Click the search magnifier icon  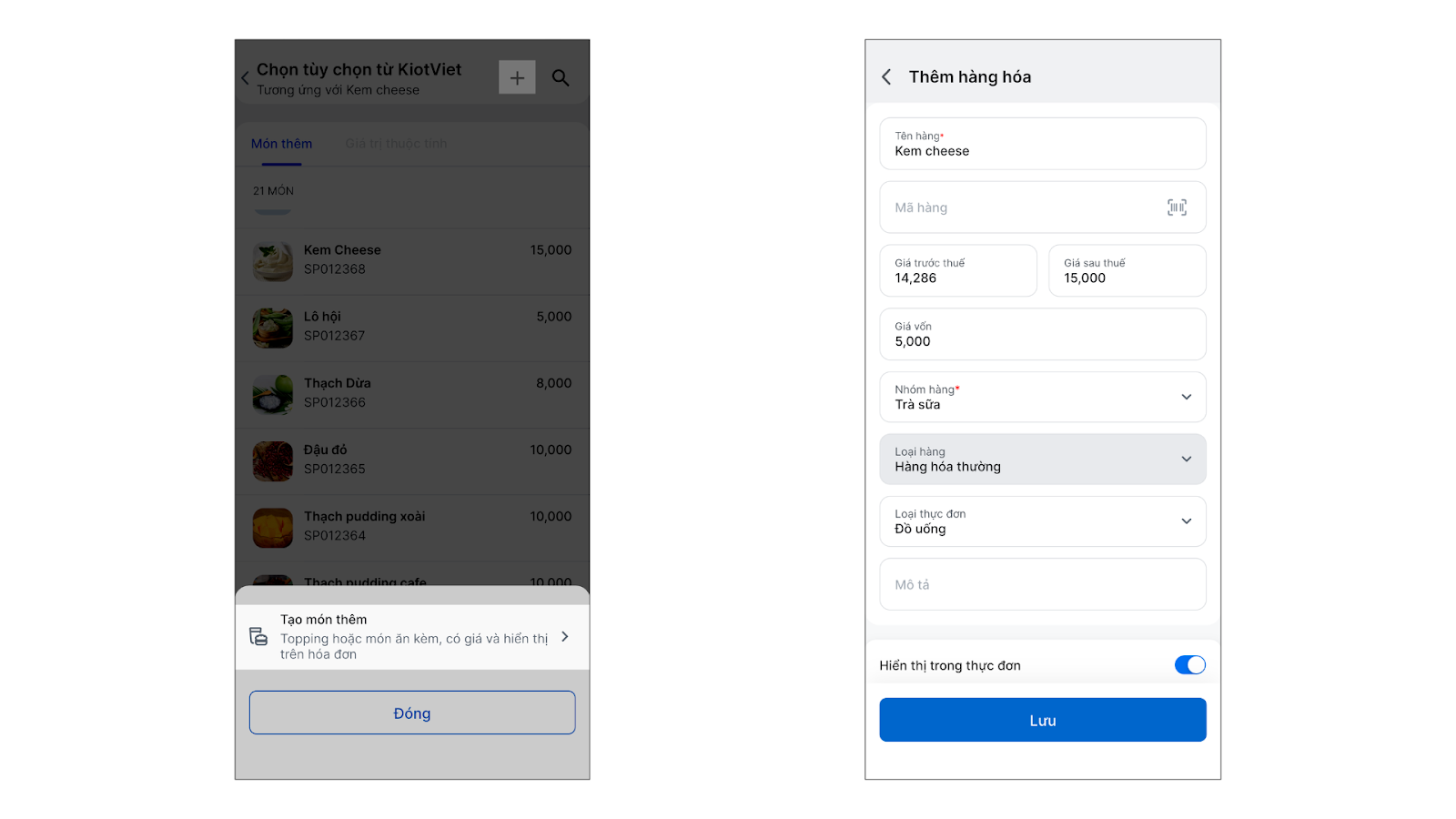tap(561, 78)
